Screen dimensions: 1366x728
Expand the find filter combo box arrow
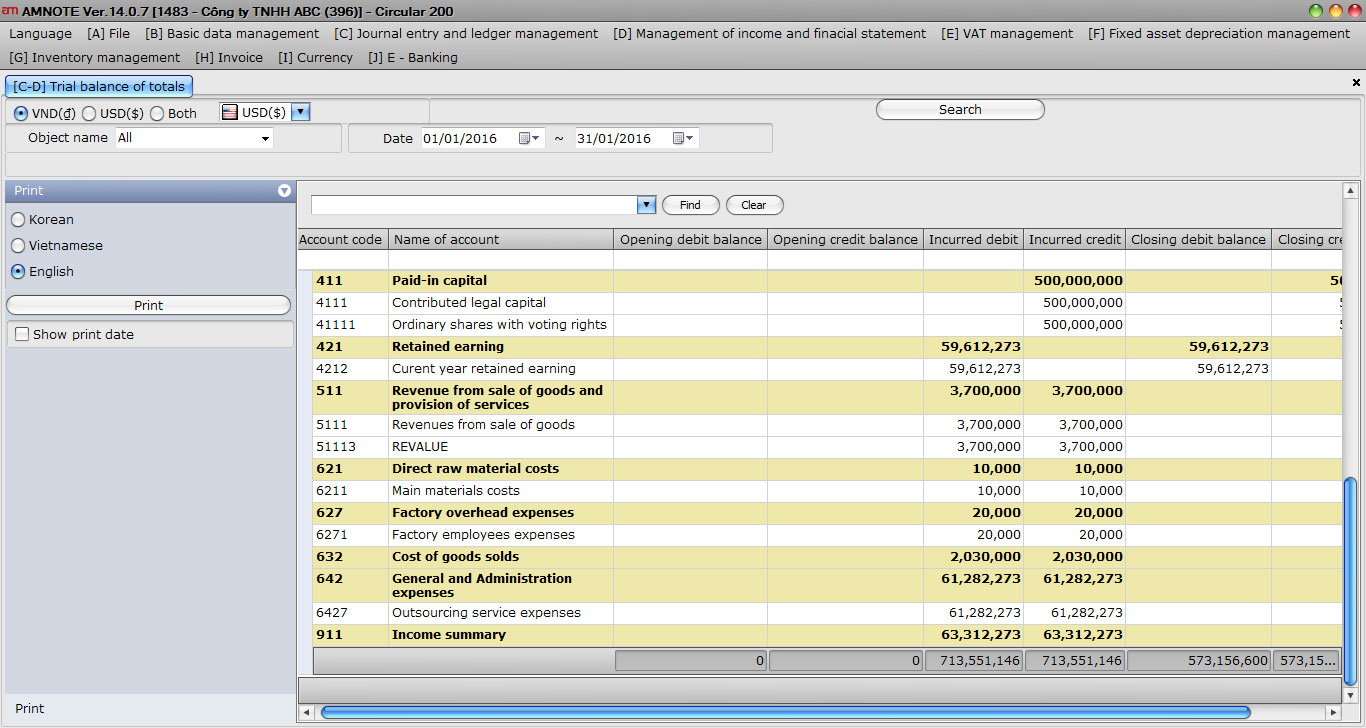[646, 205]
